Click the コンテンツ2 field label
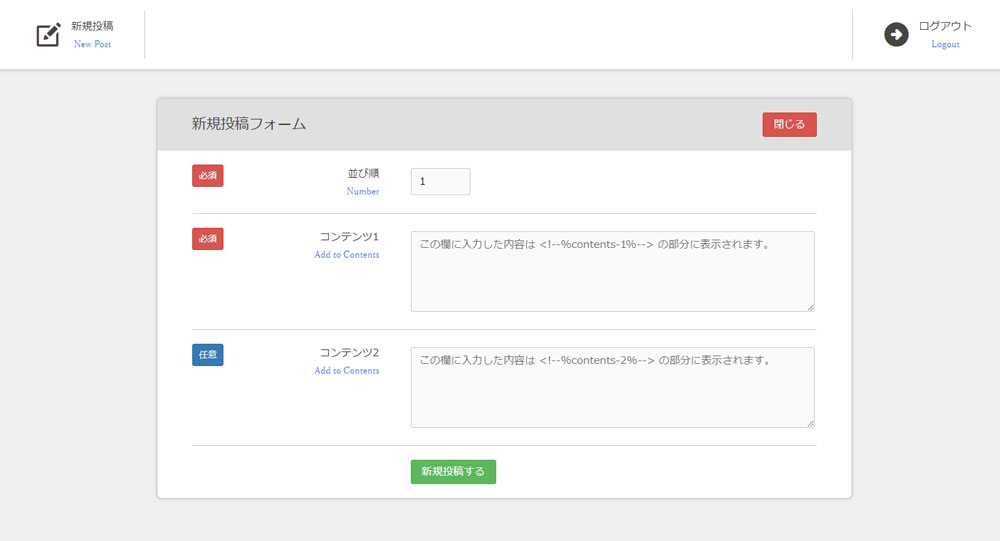 point(349,353)
